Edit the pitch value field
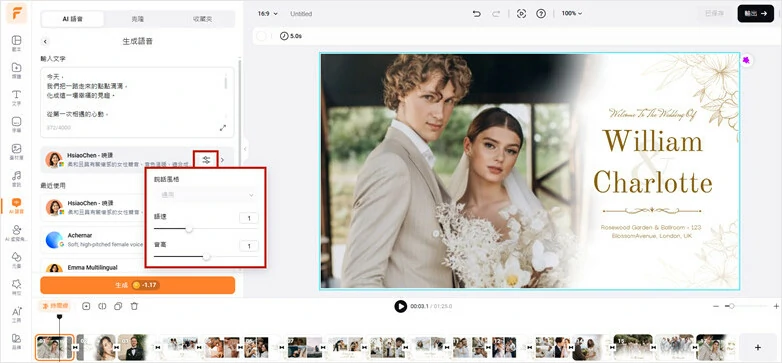The height and width of the screenshot is (363, 782). [x=248, y=245]
